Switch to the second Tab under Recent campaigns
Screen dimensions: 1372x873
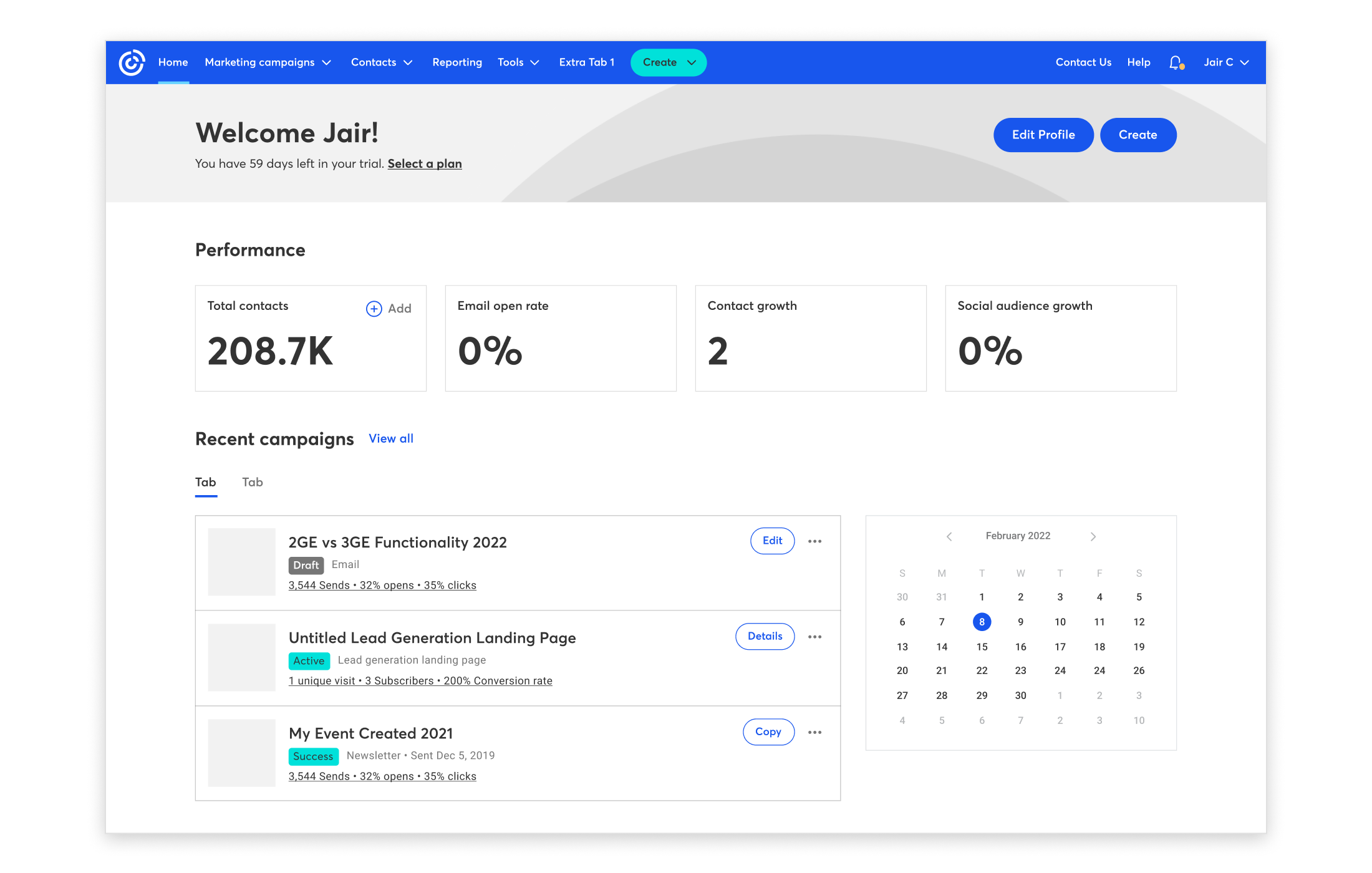click(253, 482)
